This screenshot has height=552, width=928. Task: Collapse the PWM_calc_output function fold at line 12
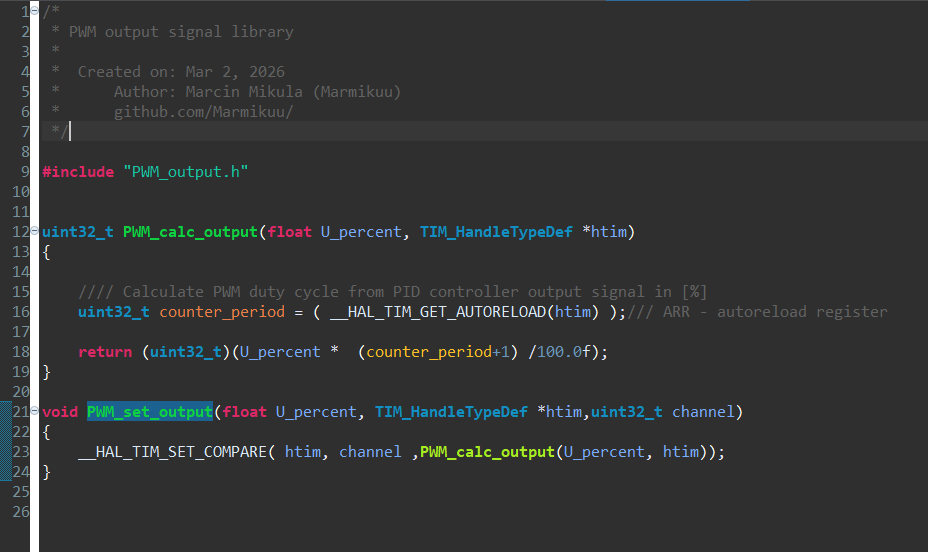pos(34,230)
